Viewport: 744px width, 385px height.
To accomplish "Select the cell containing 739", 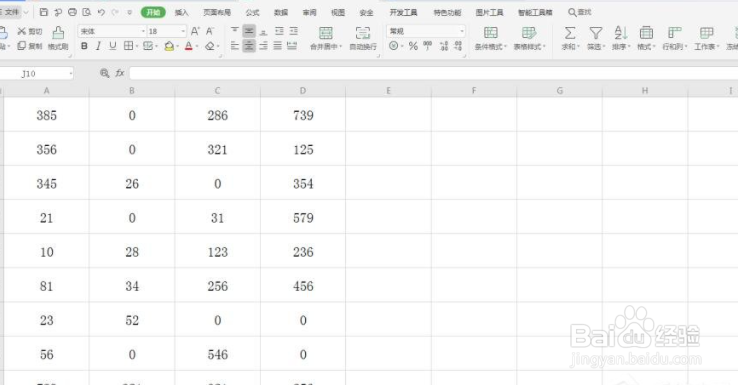I will pyautogui.click(x=303, y=115).
